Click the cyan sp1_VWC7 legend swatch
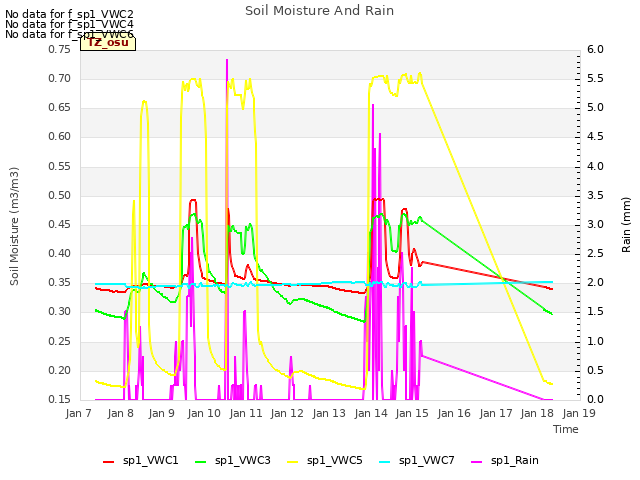This screenshot has height=480, width=640. (x=384, y=462)
